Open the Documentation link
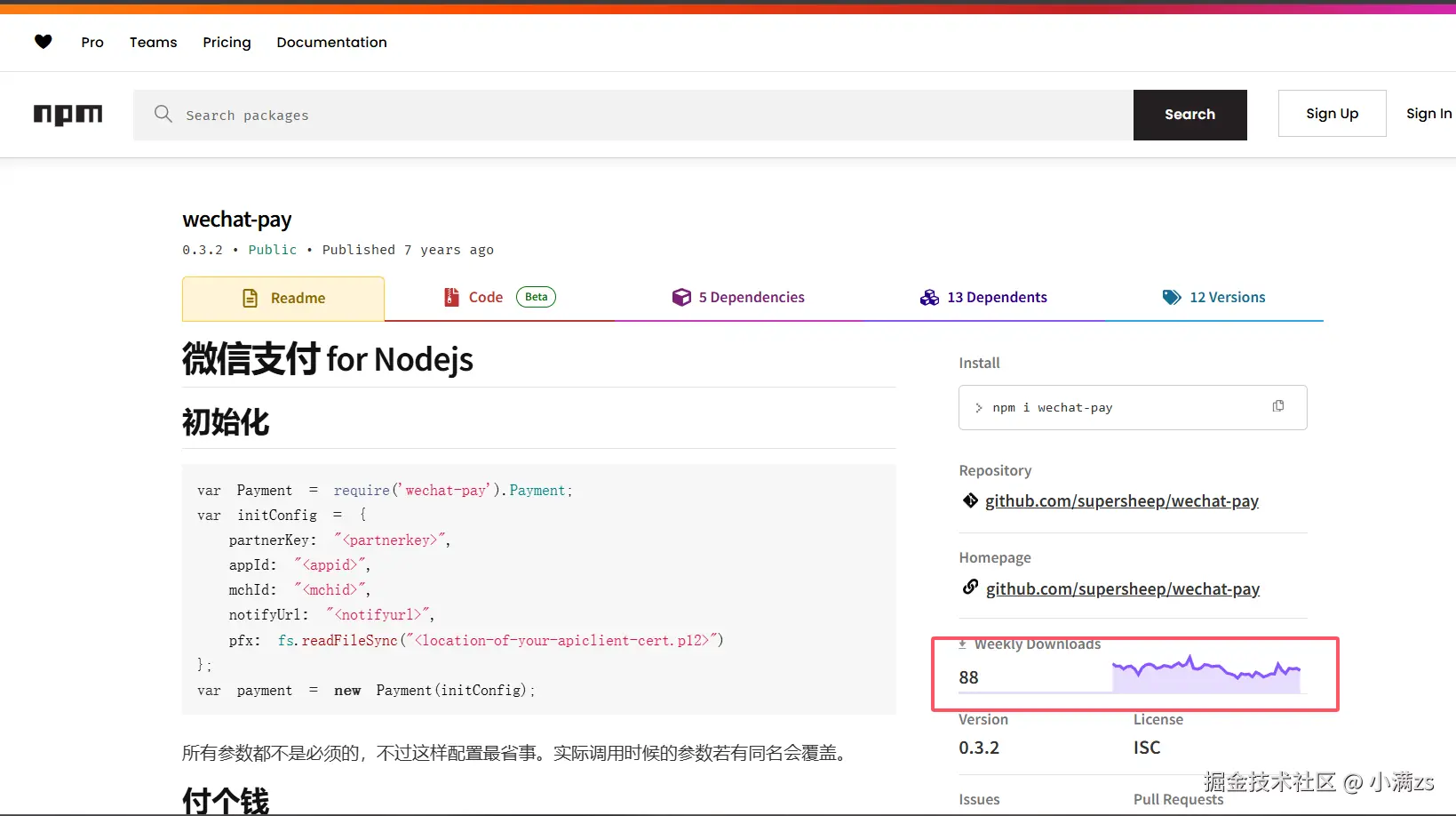 click(332, 42)
